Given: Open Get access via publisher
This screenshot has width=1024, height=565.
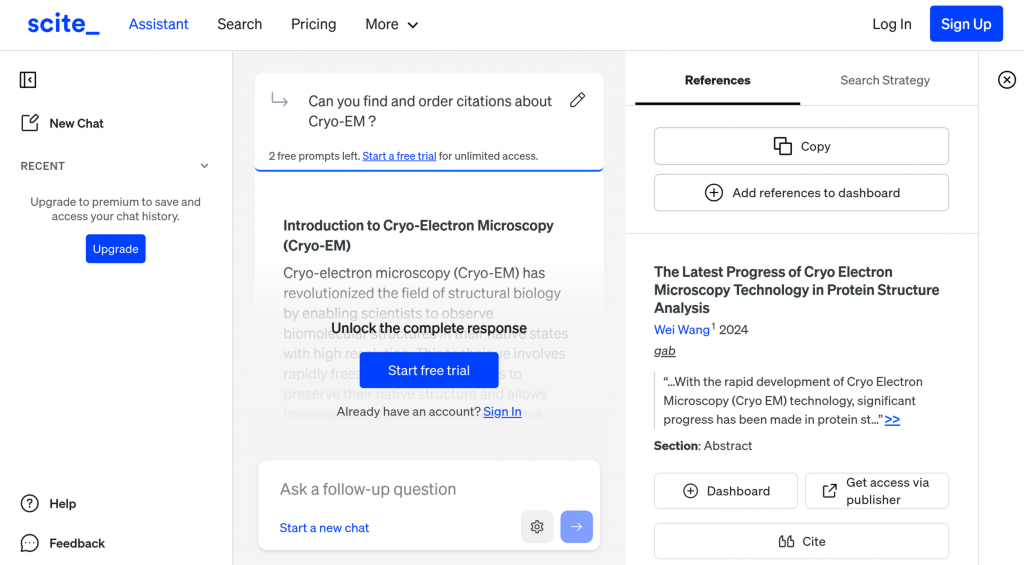Looking at the screenshot, I should (x=876, y=491).
